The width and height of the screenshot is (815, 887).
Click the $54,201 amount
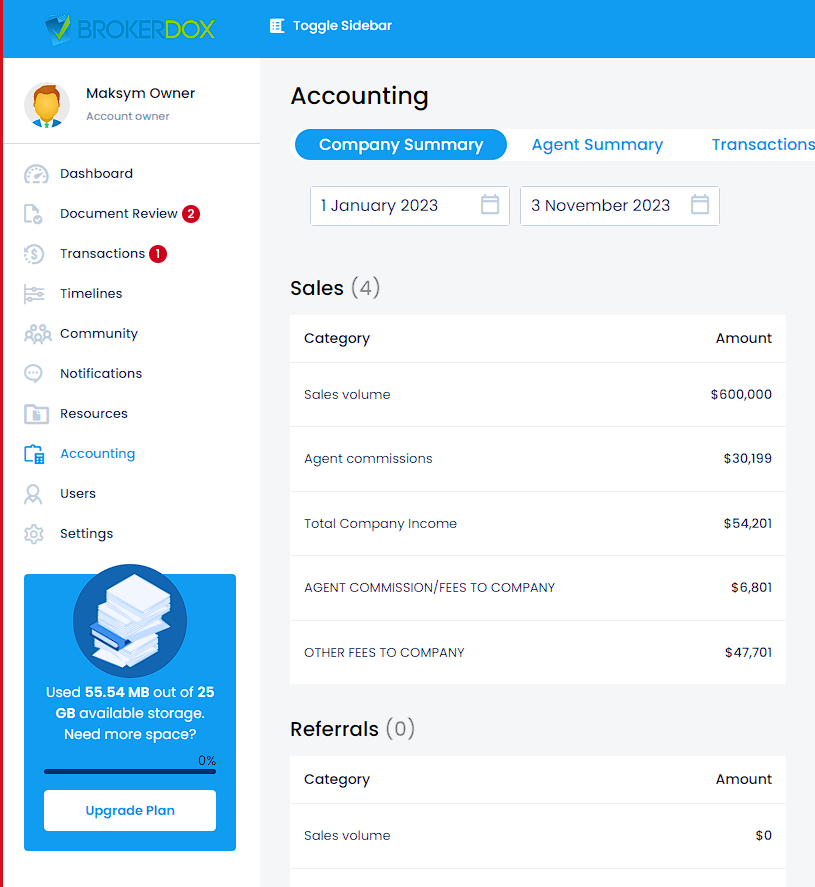point(748,524)
